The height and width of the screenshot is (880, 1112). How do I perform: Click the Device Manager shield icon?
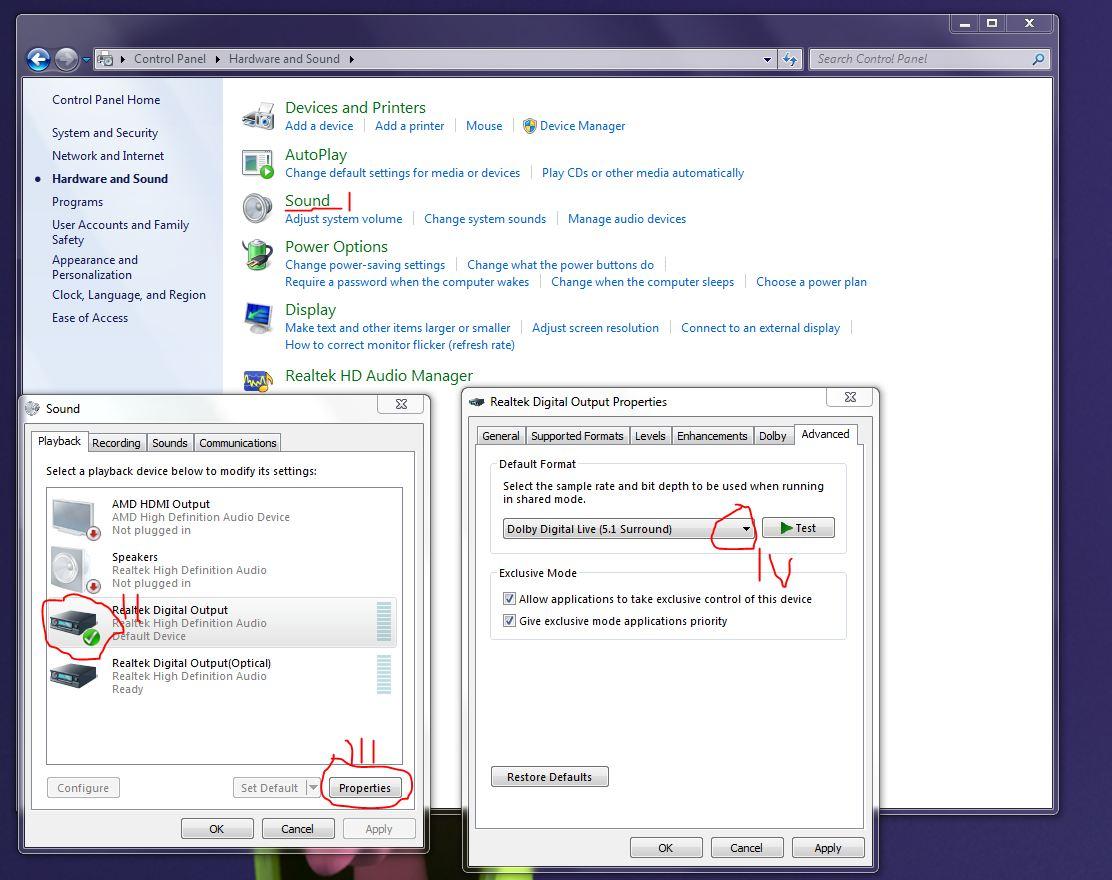point(529,126)
